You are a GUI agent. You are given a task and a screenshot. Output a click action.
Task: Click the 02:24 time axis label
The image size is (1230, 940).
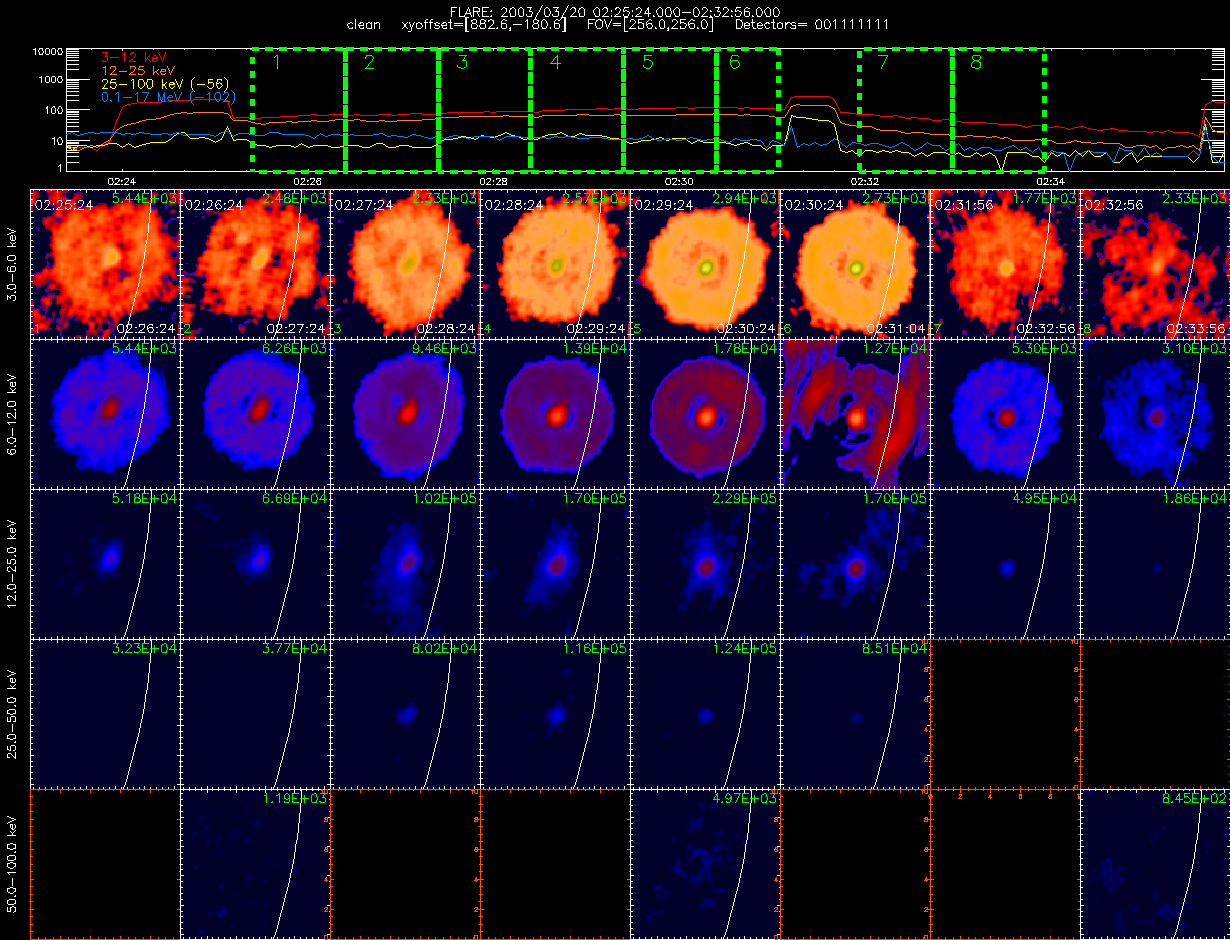[121, 182]
